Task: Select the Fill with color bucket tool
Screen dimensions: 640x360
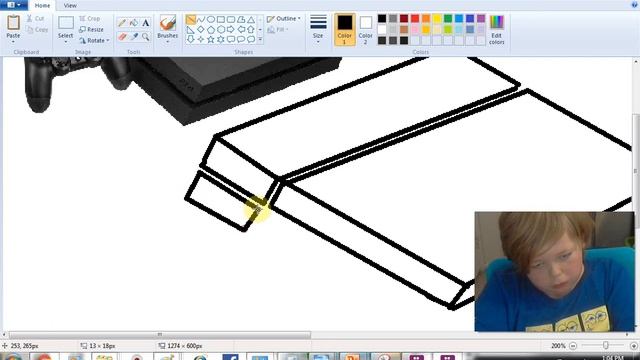Action: coord(134,23)
